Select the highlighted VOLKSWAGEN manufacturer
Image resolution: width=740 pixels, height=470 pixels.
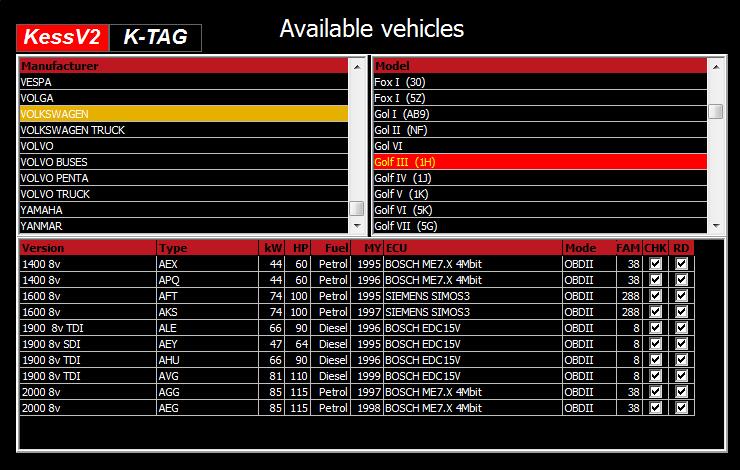tap(184, 114)
